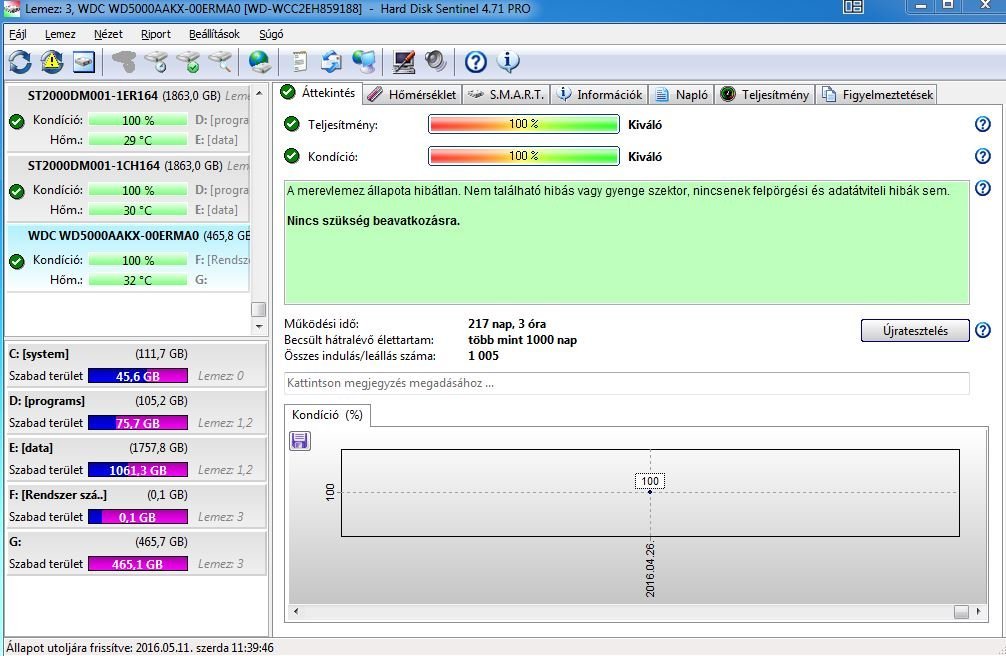The image size is (1006, 656).
Task: Click the C: [system] free space bar 45,6 GB
Action: 138,376
